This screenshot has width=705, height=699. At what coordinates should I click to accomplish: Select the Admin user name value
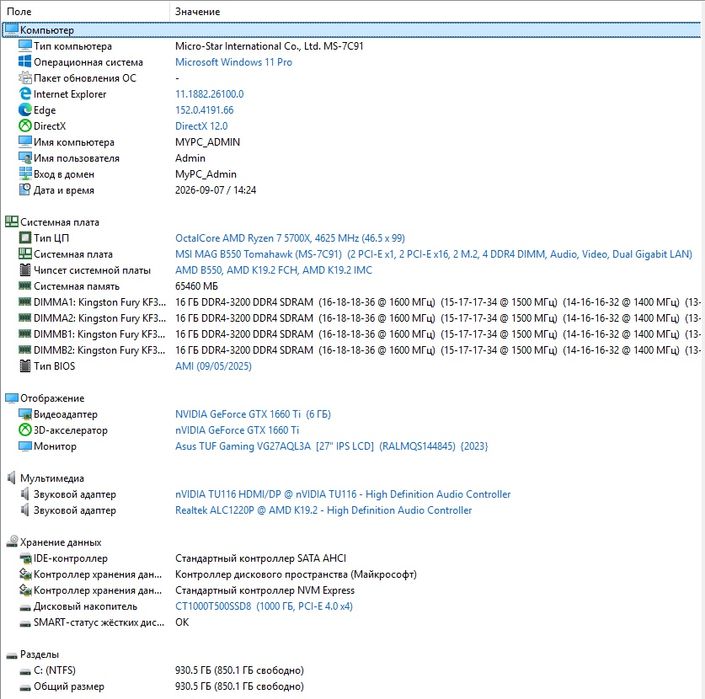(190, 158)
